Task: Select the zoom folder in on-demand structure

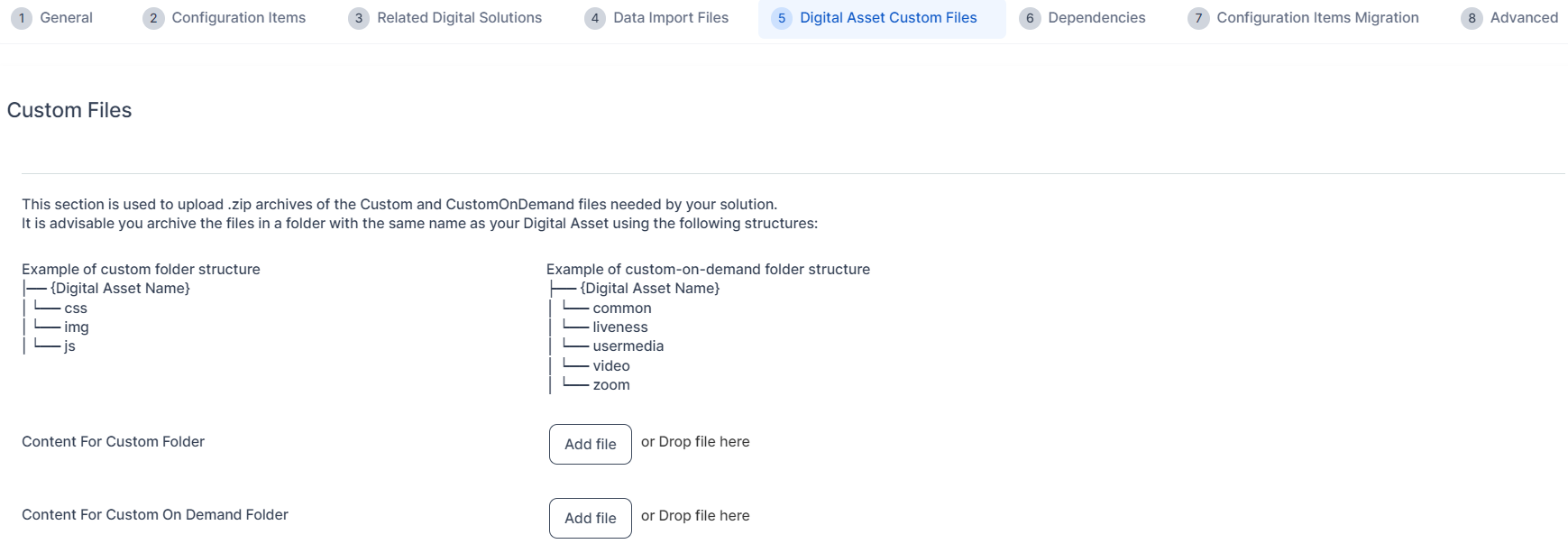Action: coord(611,385)
